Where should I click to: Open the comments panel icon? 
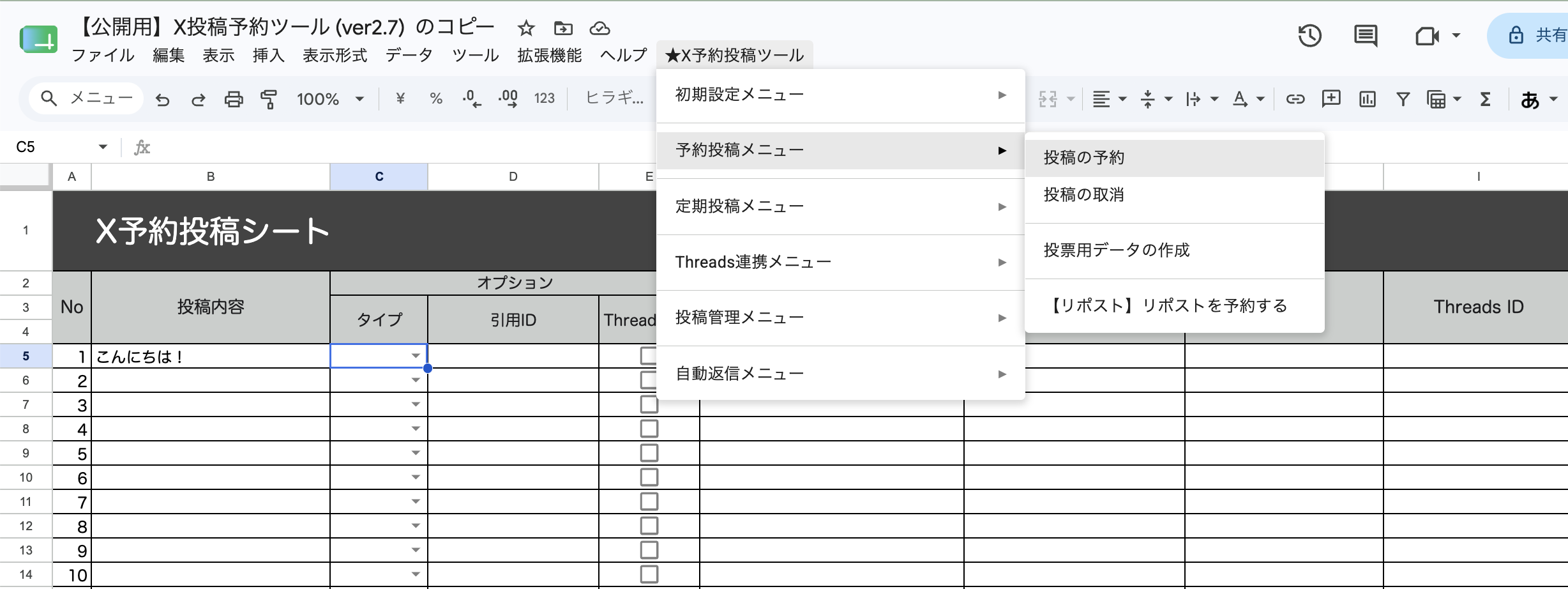click(x=1366, y=36)
